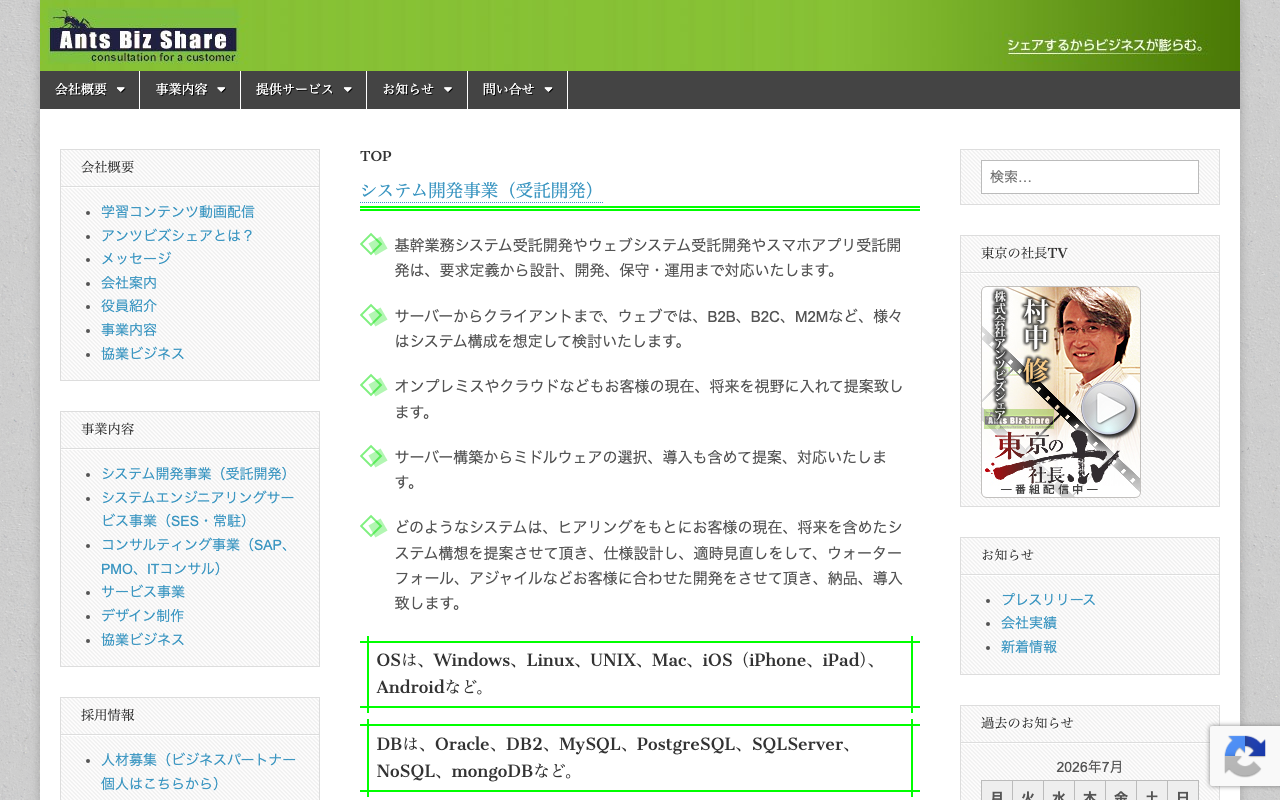Open the 問い合せ navigation menu
1280x800 pixels.
[x=517, y=89]
